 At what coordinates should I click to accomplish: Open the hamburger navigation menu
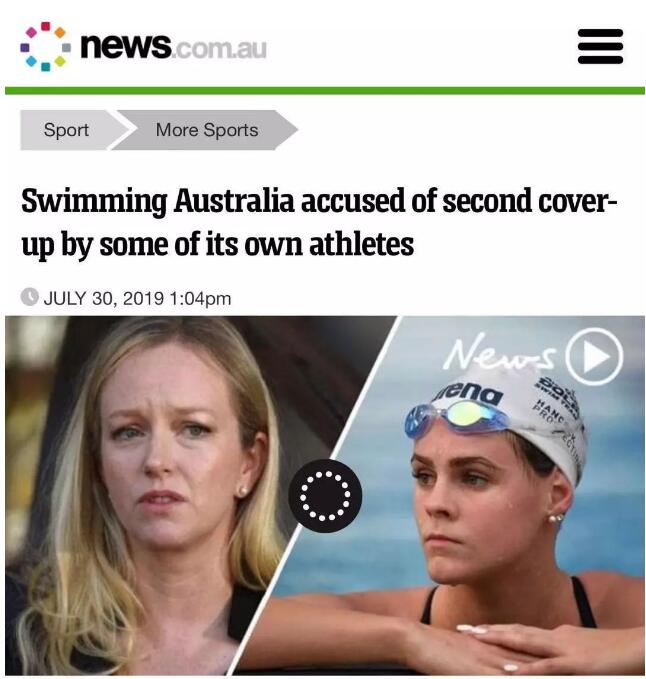tap(601, 46)
